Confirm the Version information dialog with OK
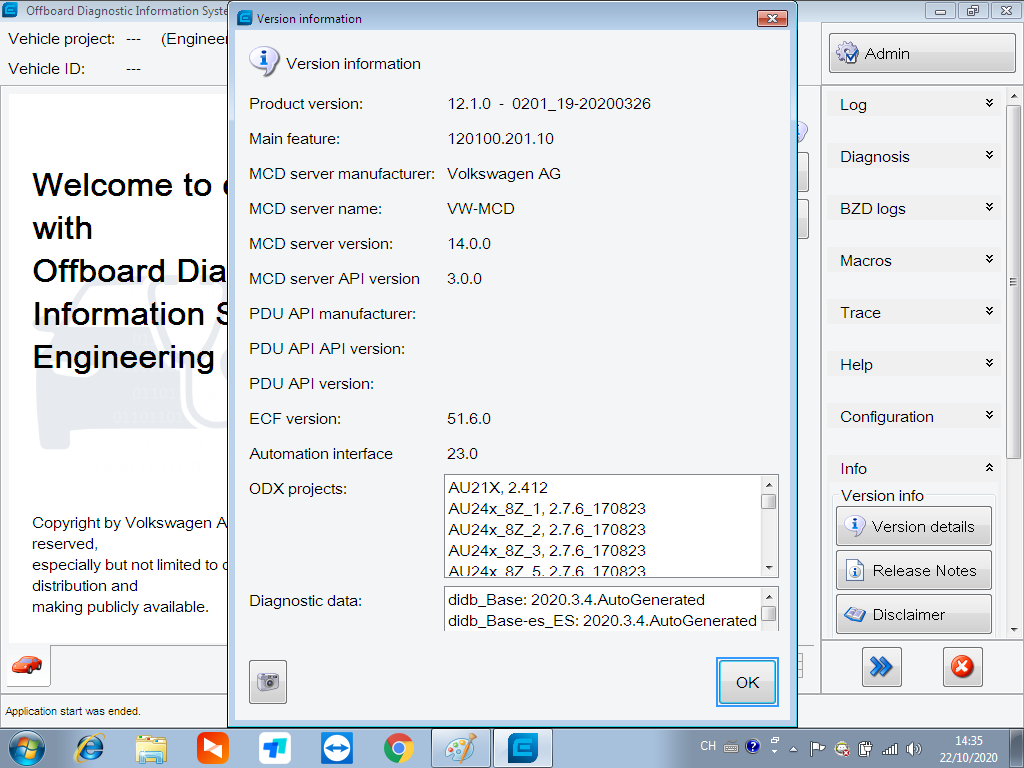Viewport: 1024px width, 768px height. [x=747, y=682]
